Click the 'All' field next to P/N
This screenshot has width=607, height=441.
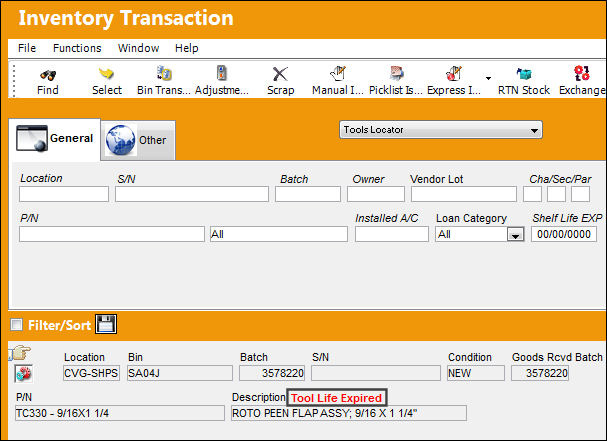tap(279, 234)
